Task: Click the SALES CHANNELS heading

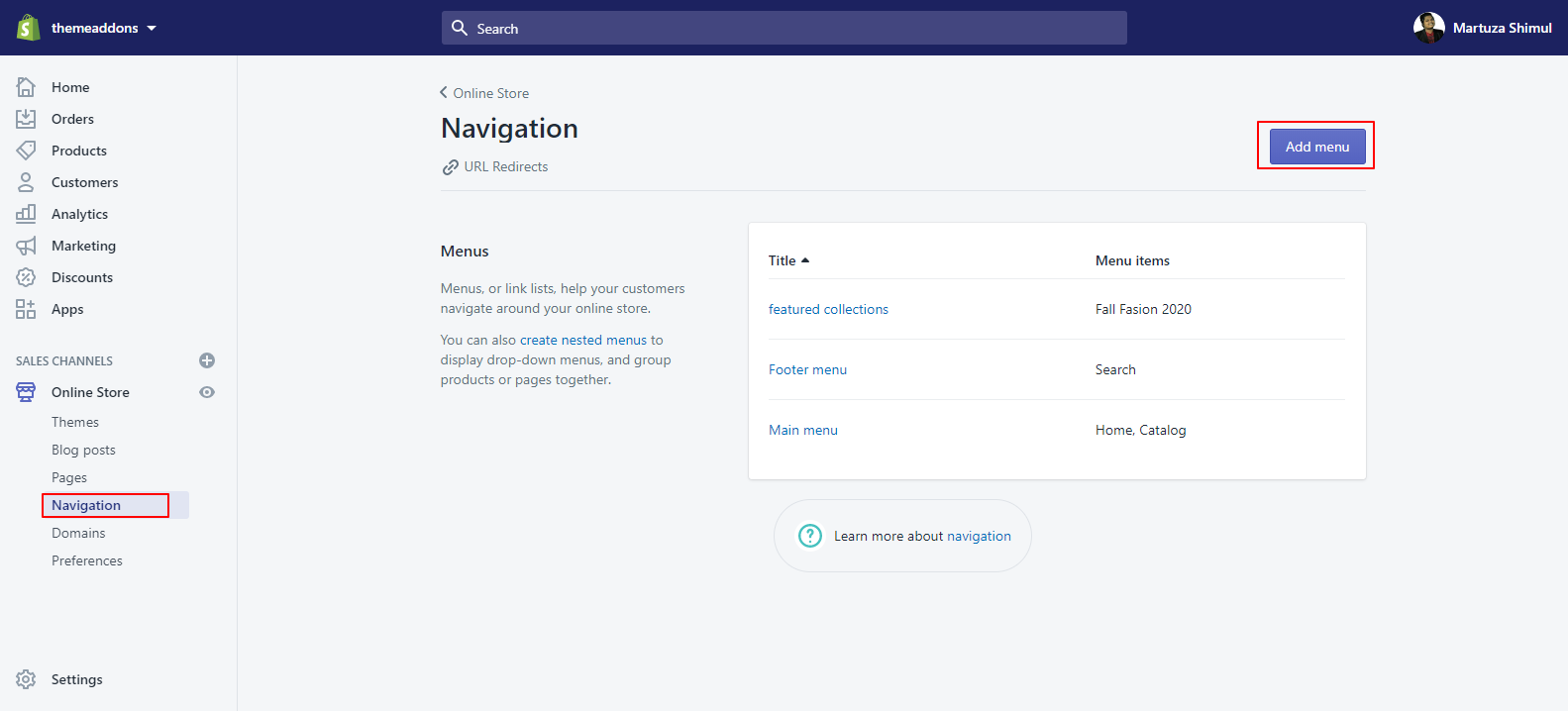Action: 64,360
